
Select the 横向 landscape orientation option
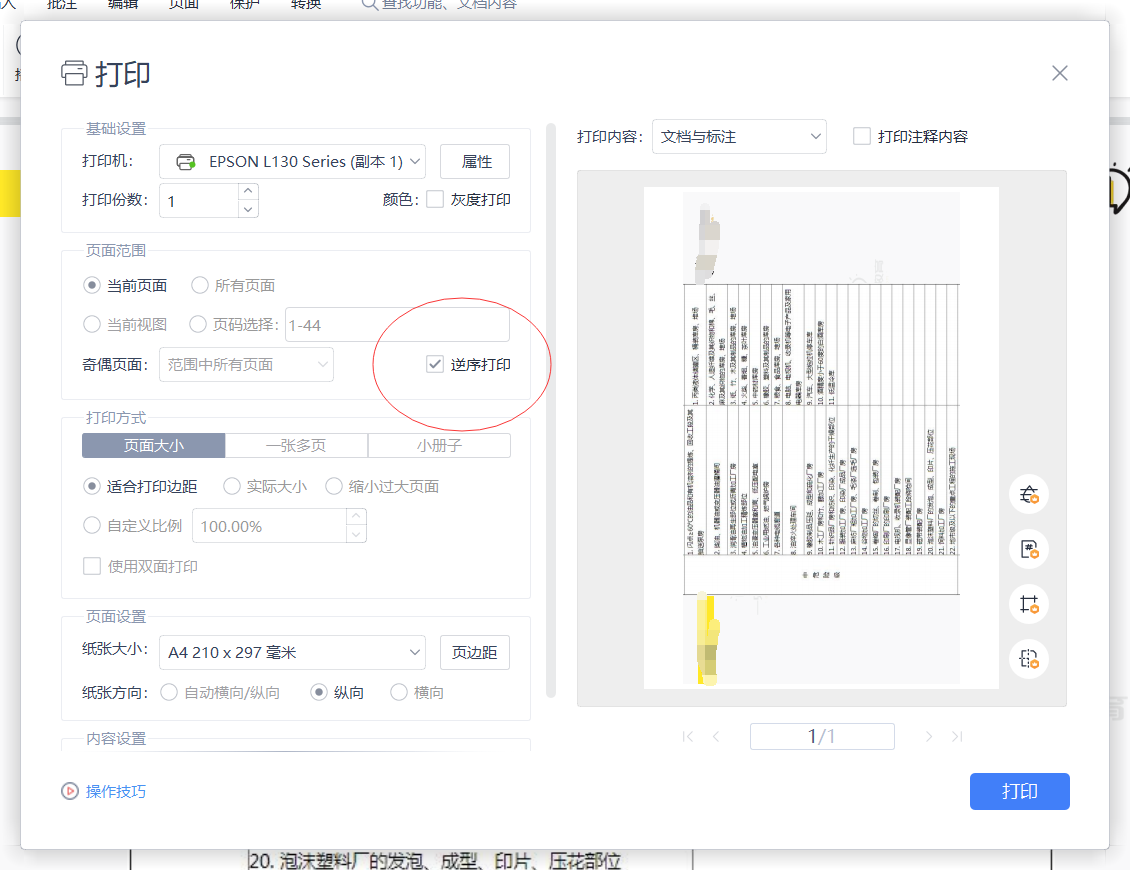[399, 691]
